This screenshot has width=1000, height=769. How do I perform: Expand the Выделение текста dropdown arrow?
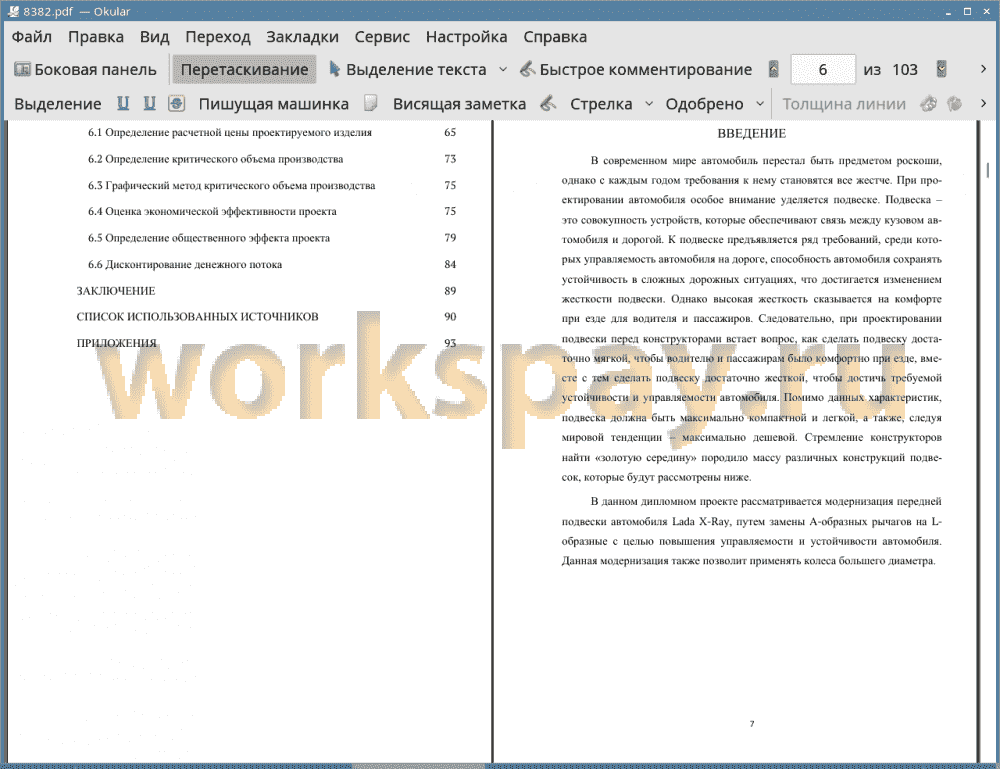pos(503,69)
